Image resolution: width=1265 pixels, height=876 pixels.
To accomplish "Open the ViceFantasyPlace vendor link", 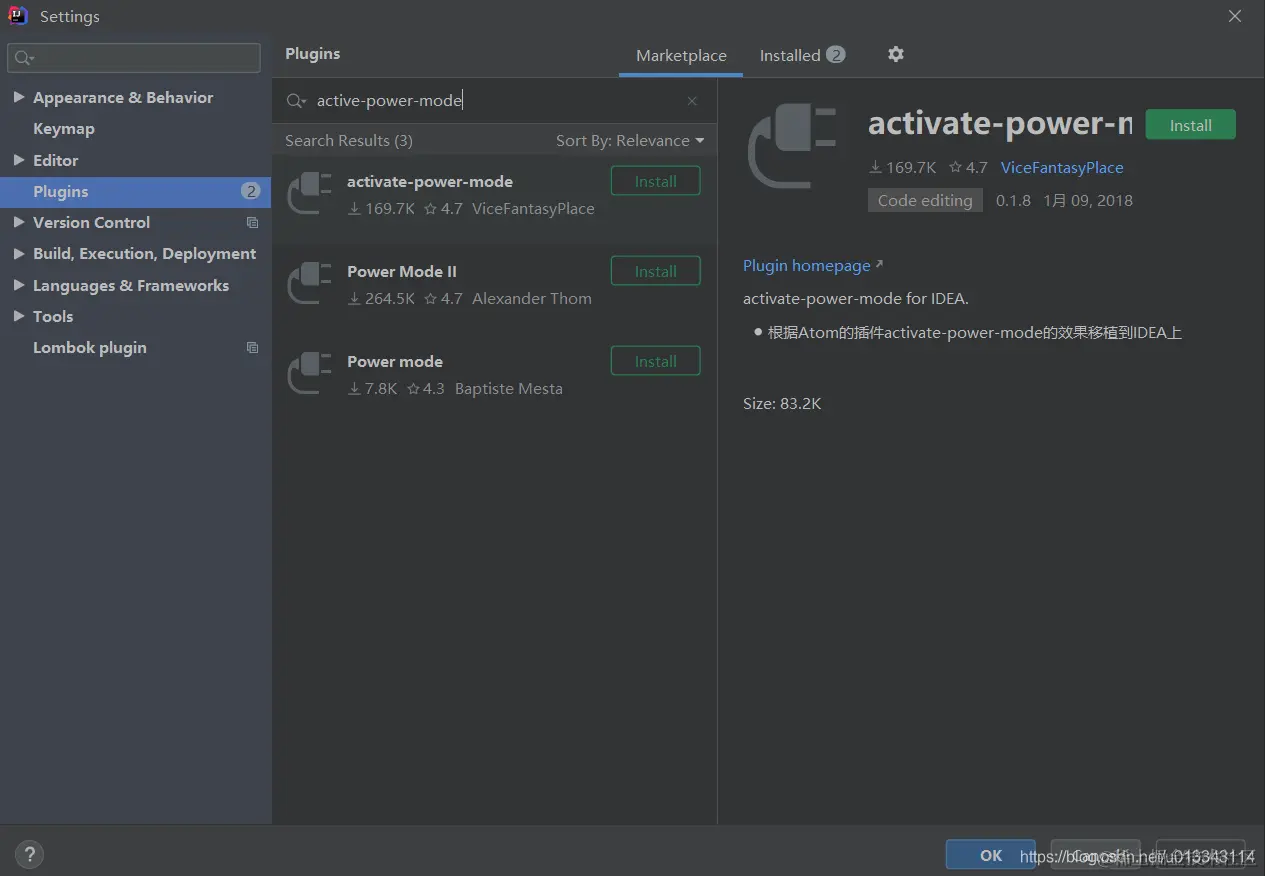I will point(1062,168).
